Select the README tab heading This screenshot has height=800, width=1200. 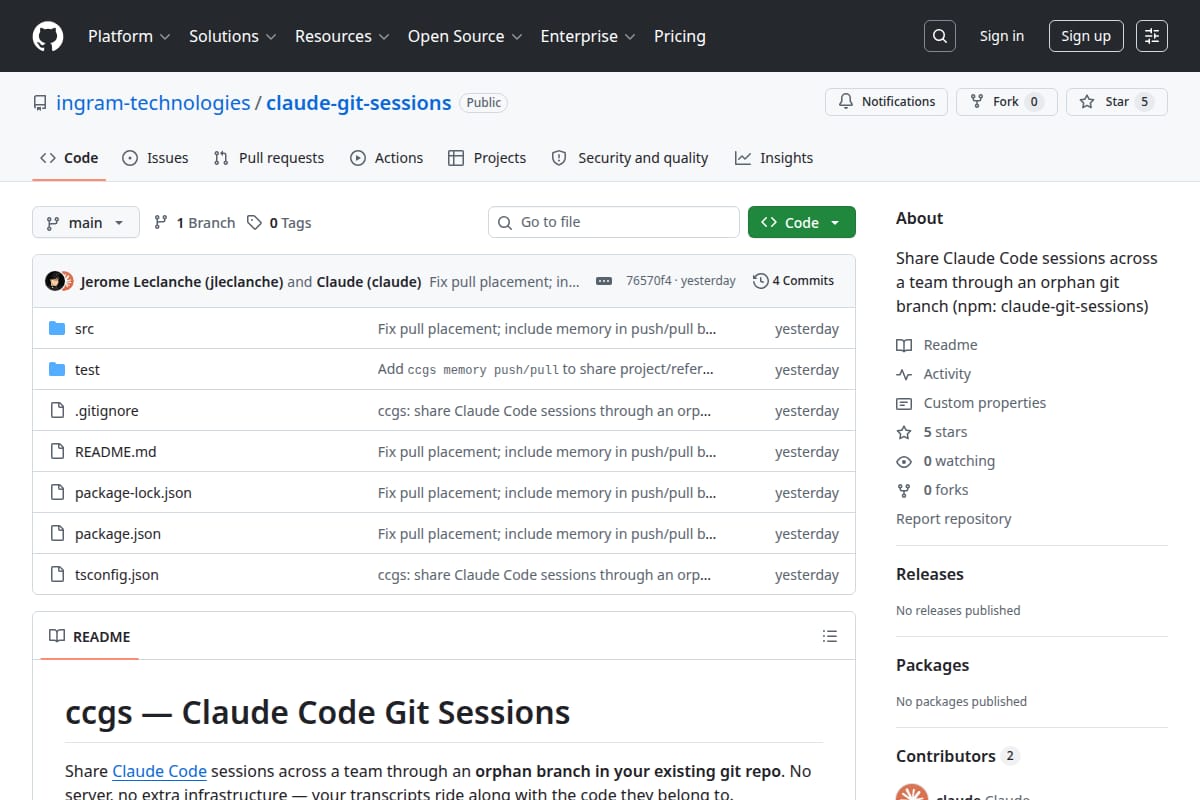pyautogui.click(x=90, y=637)
